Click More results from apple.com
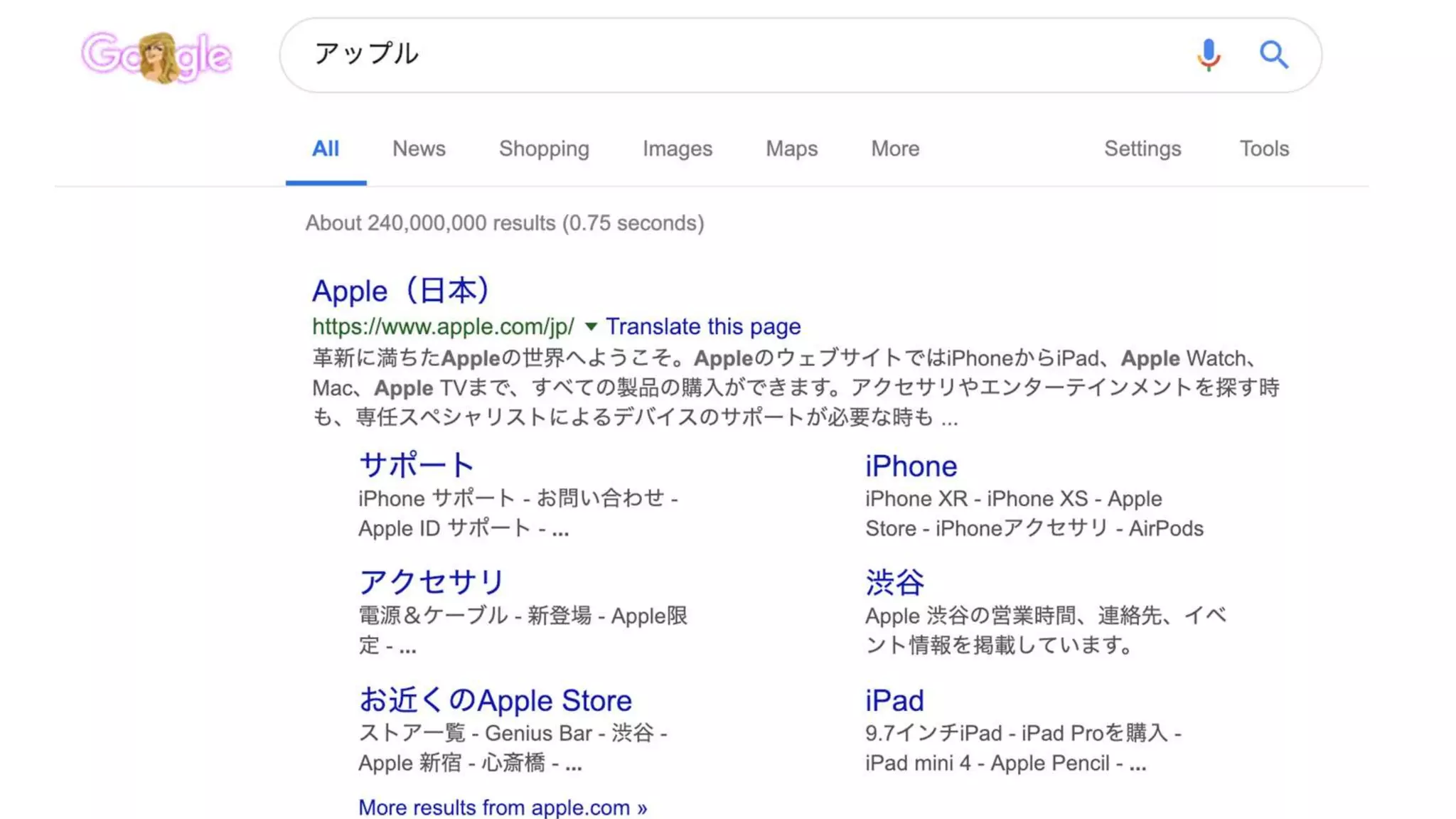The image size is (1456, 819). coord(503,808)
